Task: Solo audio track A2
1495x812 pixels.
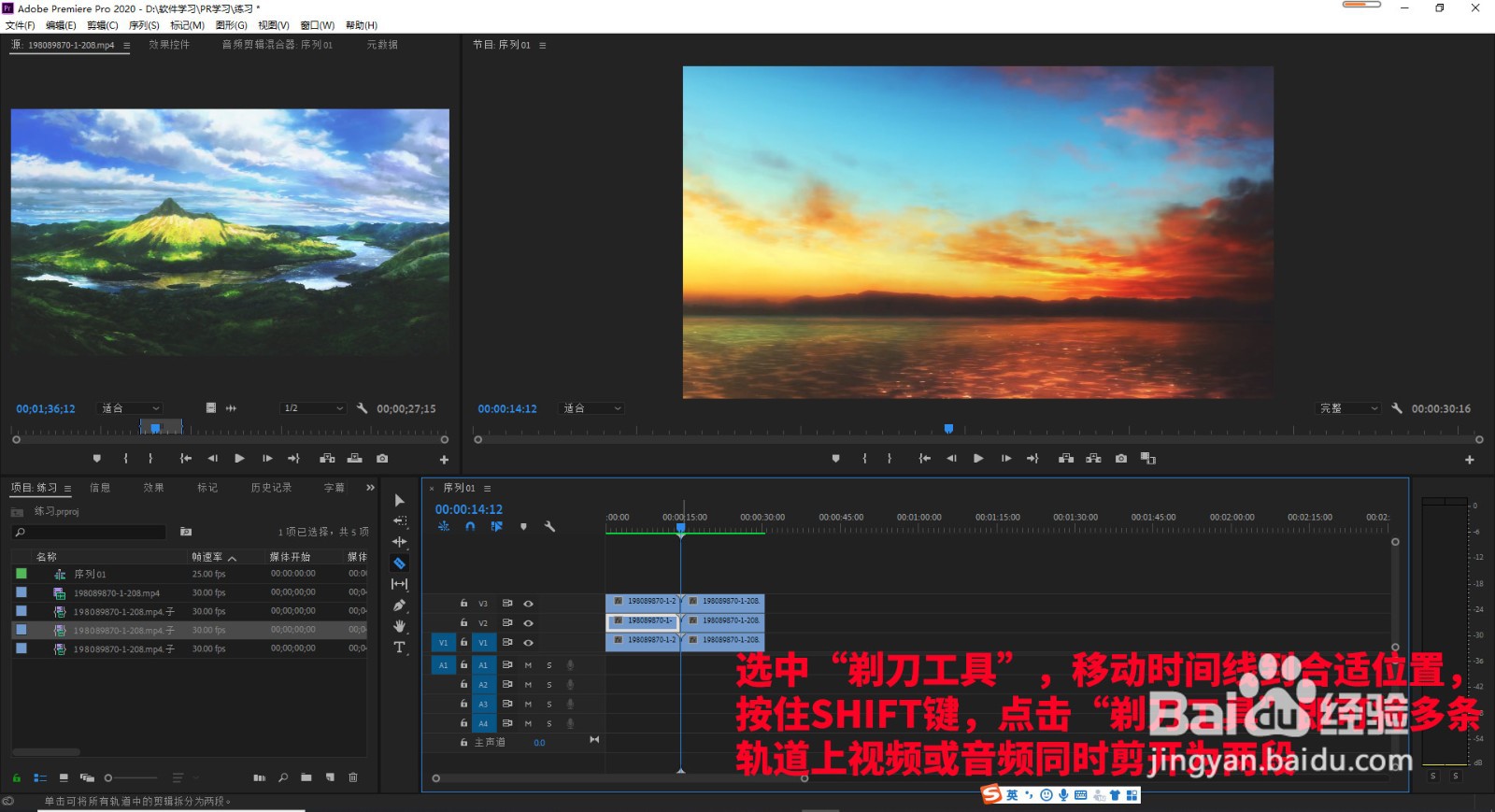Action: click(x=549, y=685)
